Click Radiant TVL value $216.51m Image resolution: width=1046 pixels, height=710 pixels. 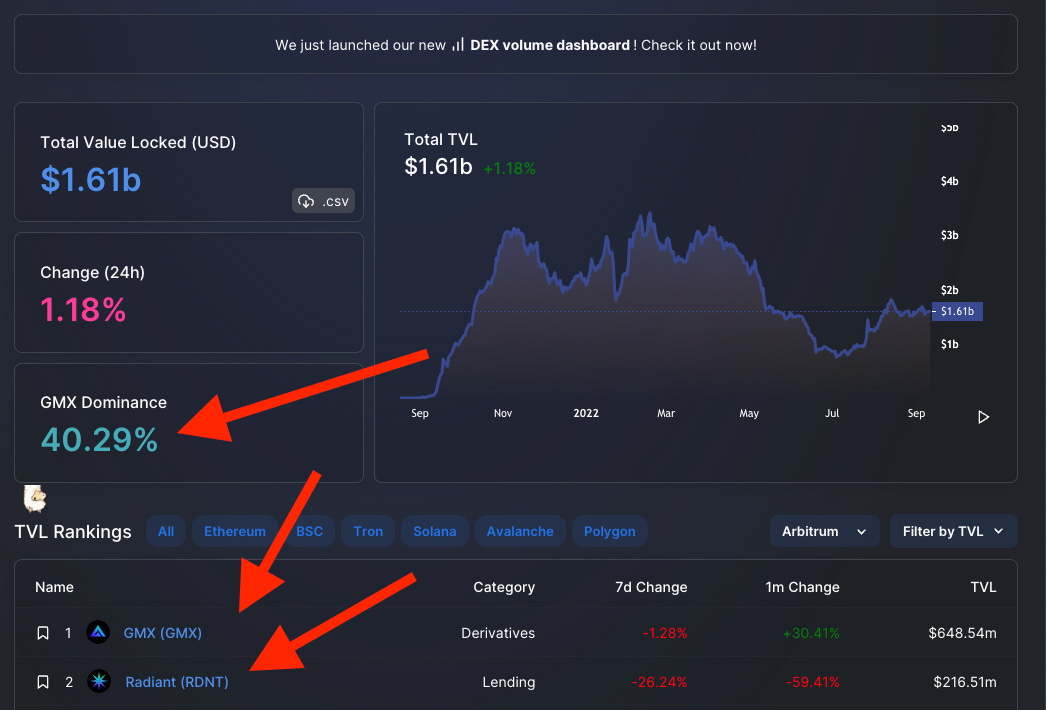[965, 682]
